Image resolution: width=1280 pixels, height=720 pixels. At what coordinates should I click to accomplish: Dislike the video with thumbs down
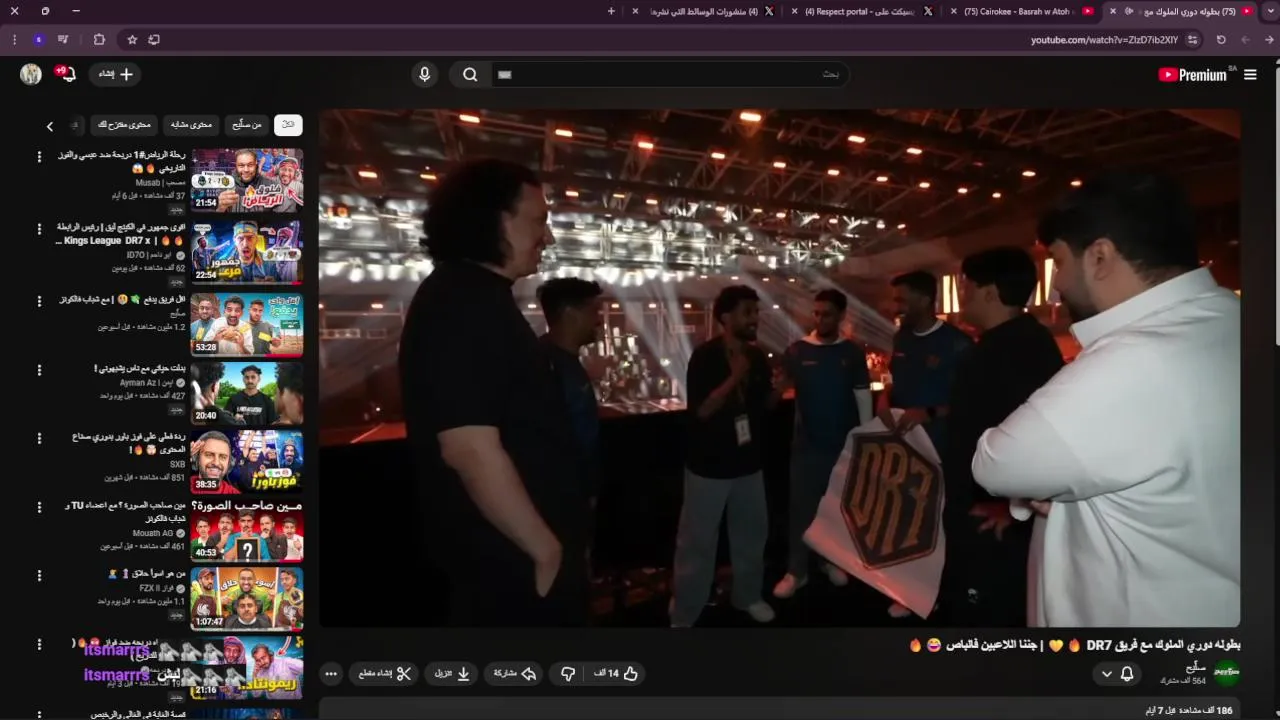click(x=568, y=674)
